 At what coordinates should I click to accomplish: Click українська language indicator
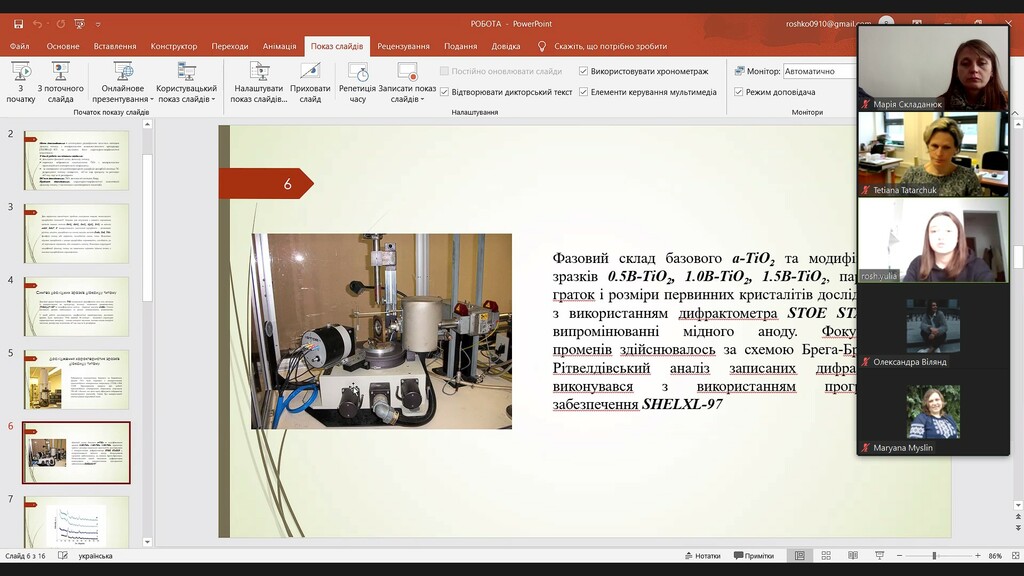tap(95, 556)
